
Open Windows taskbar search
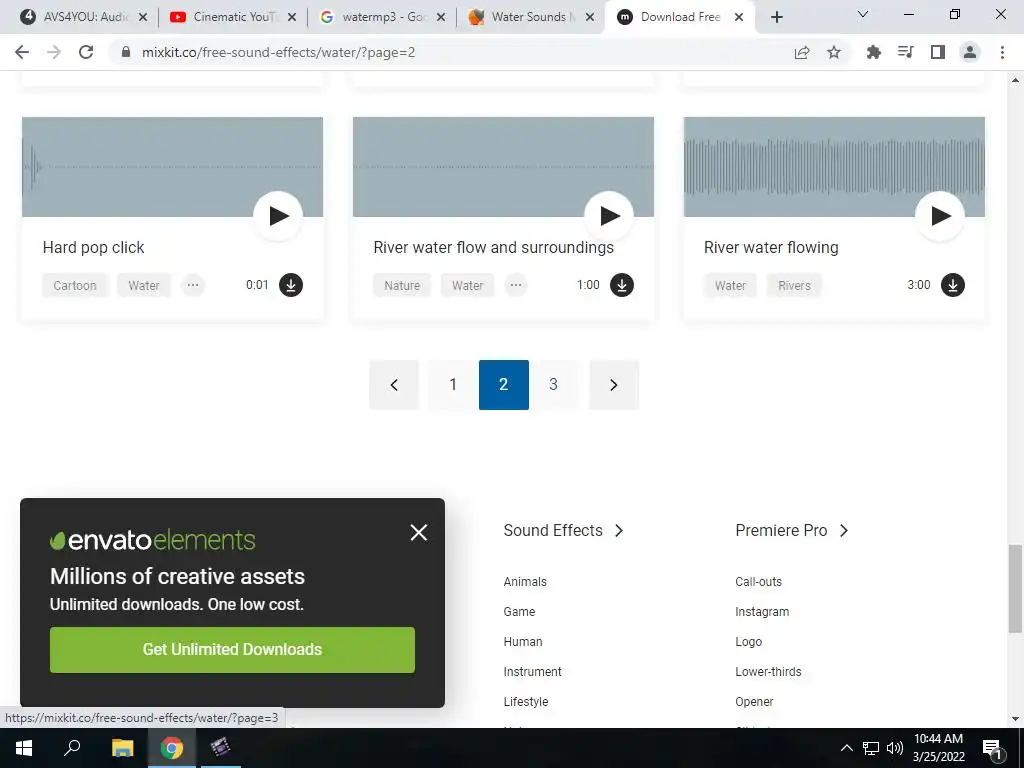tap(72, 747)
